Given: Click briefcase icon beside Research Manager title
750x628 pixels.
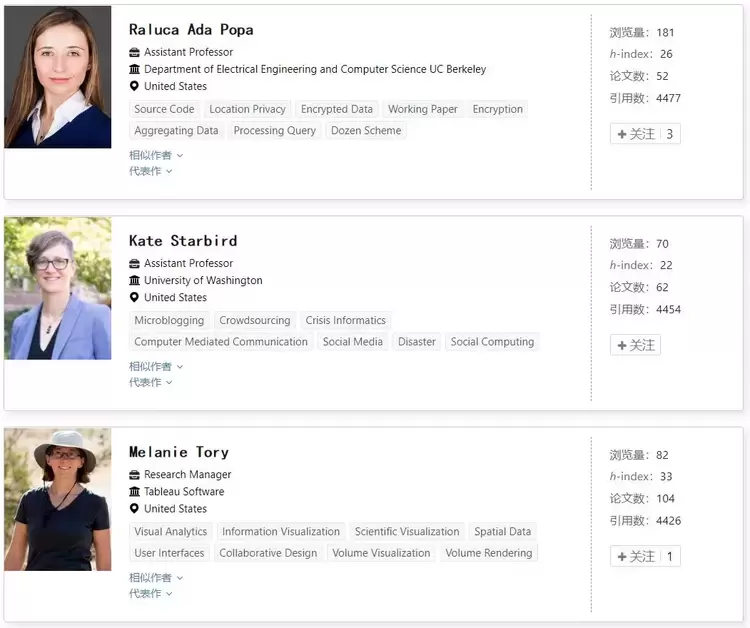Looking at the screenshot, I should (x=135, y=475).
